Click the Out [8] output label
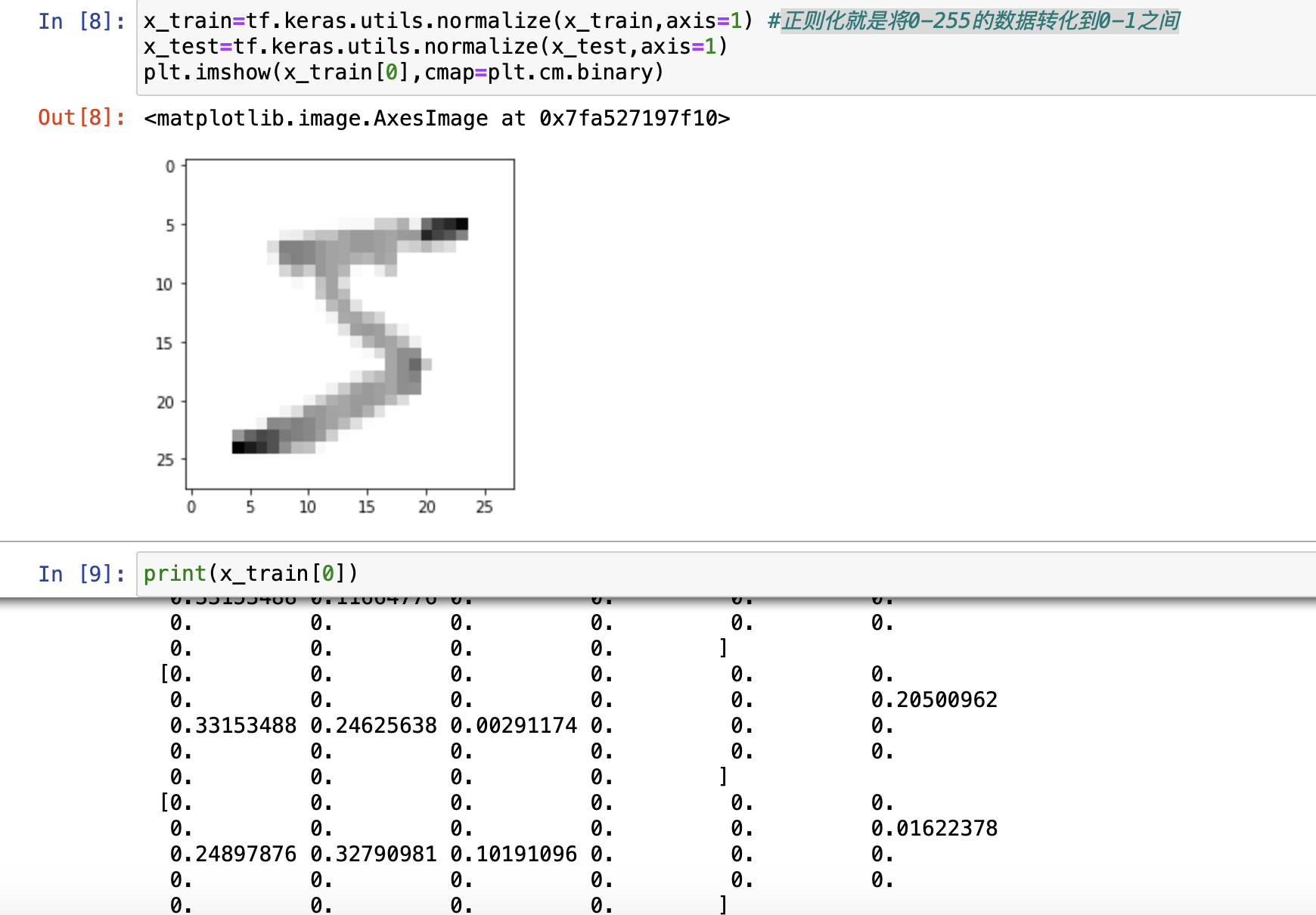This screenshot has width=1316, height=915. tap(79, 118)
